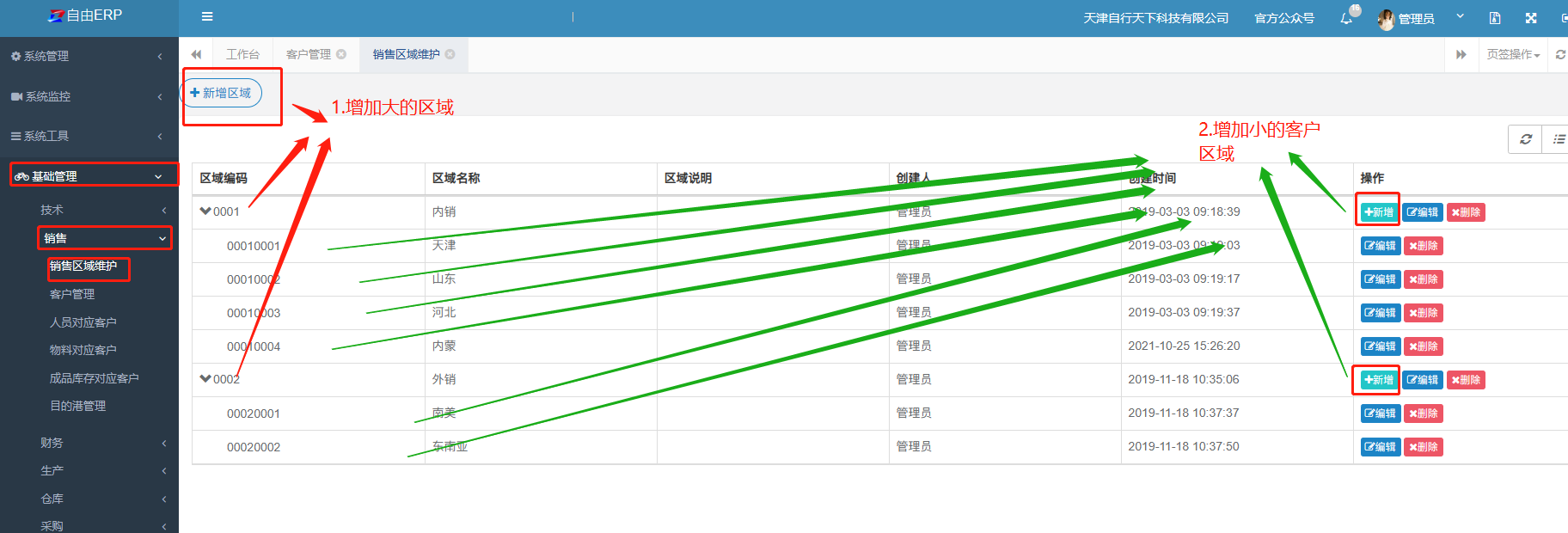Click the fullscreen expand icon in header
The image size is (1568, 533).
1531,18
